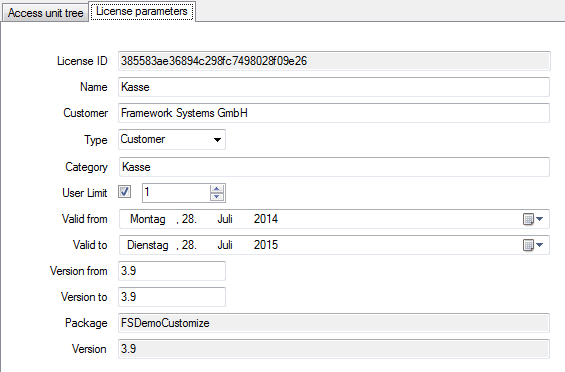This screenshot has width=565, height=372.
Task: Click the Name field containing Kasse
Action: point(334,87)
